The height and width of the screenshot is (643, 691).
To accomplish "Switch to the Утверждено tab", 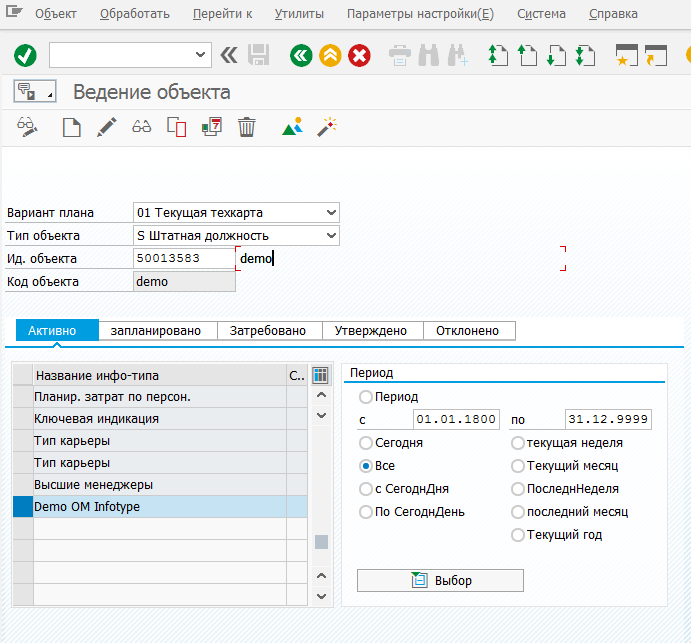I will coord(373,331).
